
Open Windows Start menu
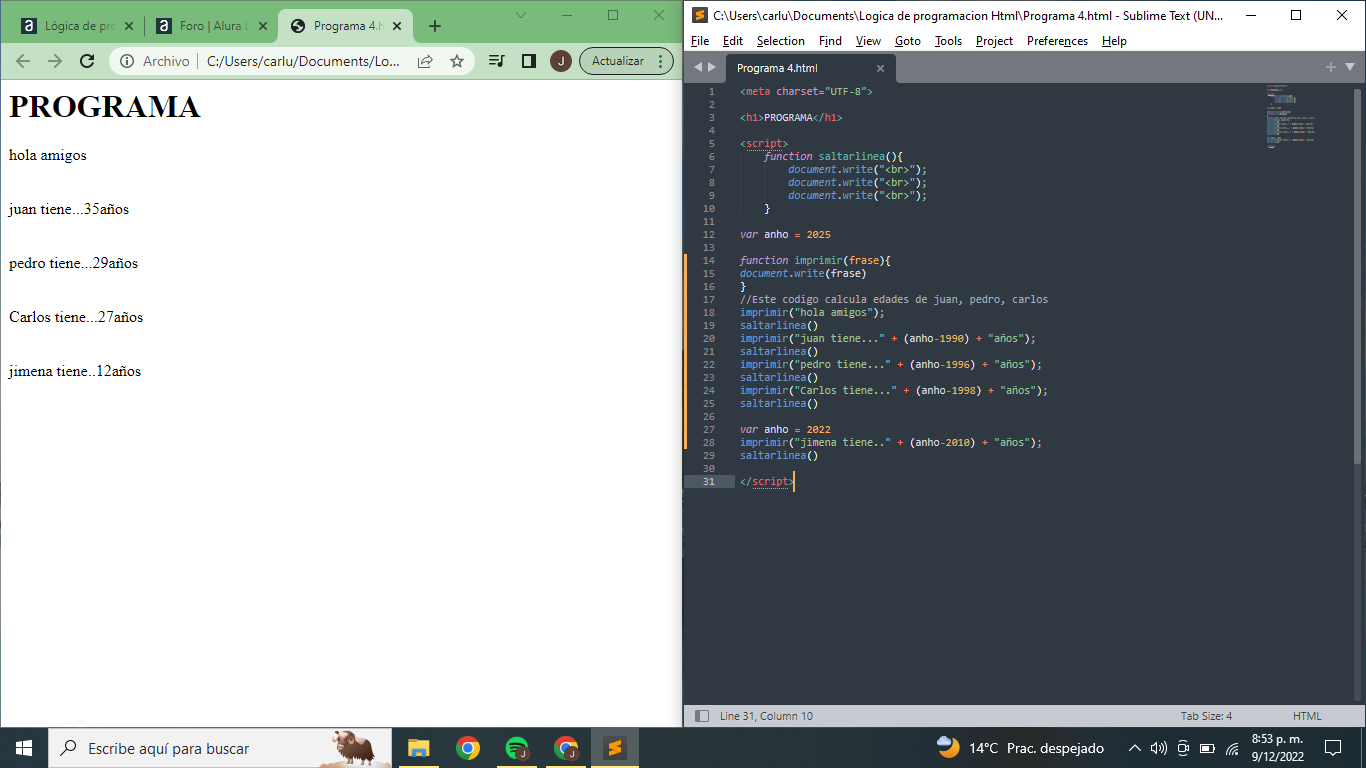(x=23, y=748)
